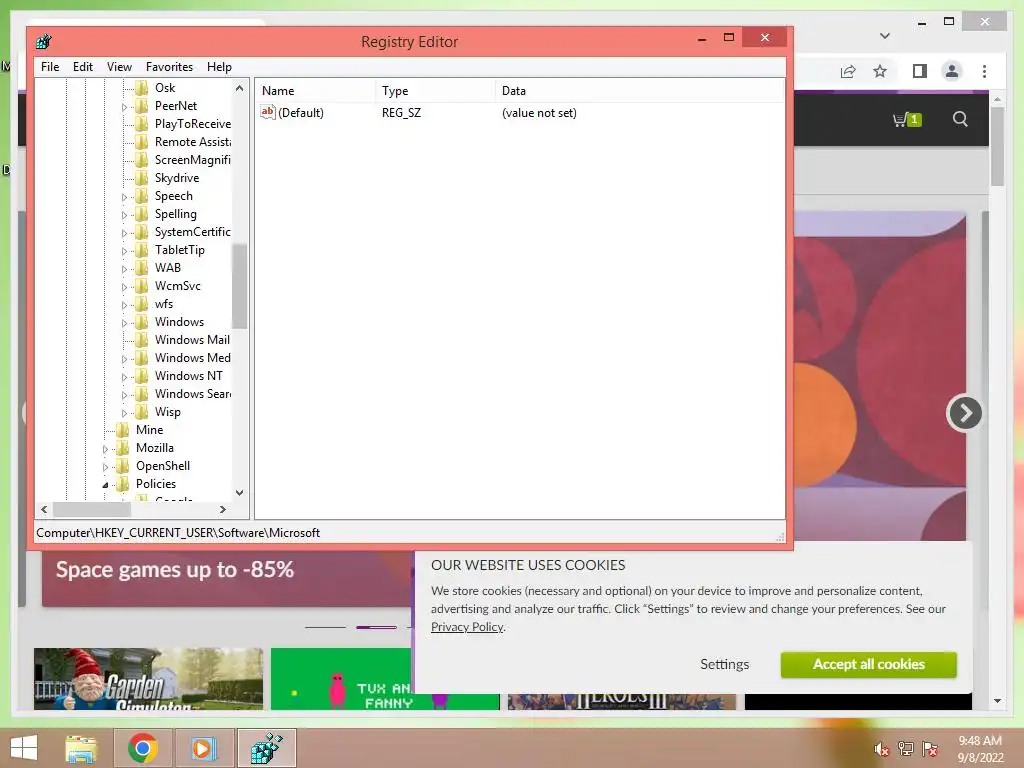Expand the Spelling key
1024x768 pixels.
124,215
